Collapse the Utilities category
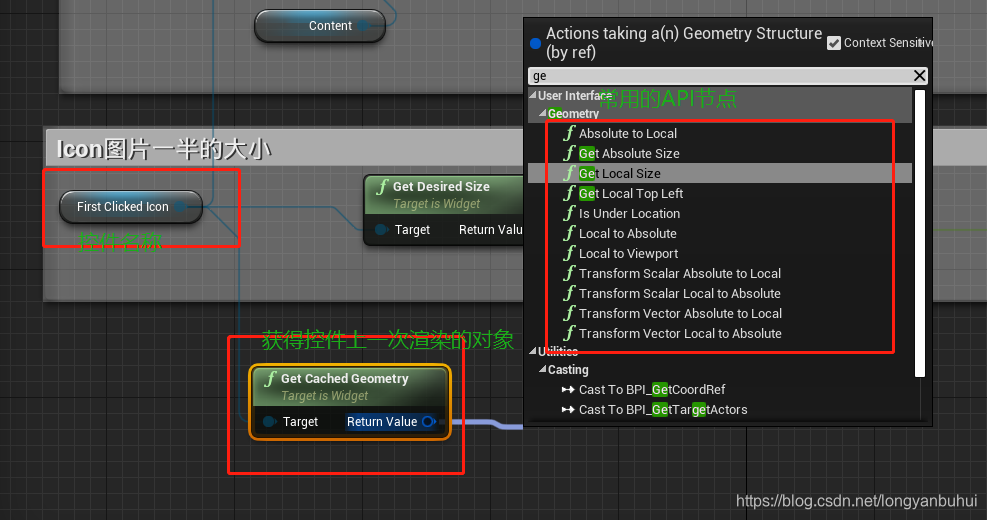987x520 pixels. [x=533, y=351]
